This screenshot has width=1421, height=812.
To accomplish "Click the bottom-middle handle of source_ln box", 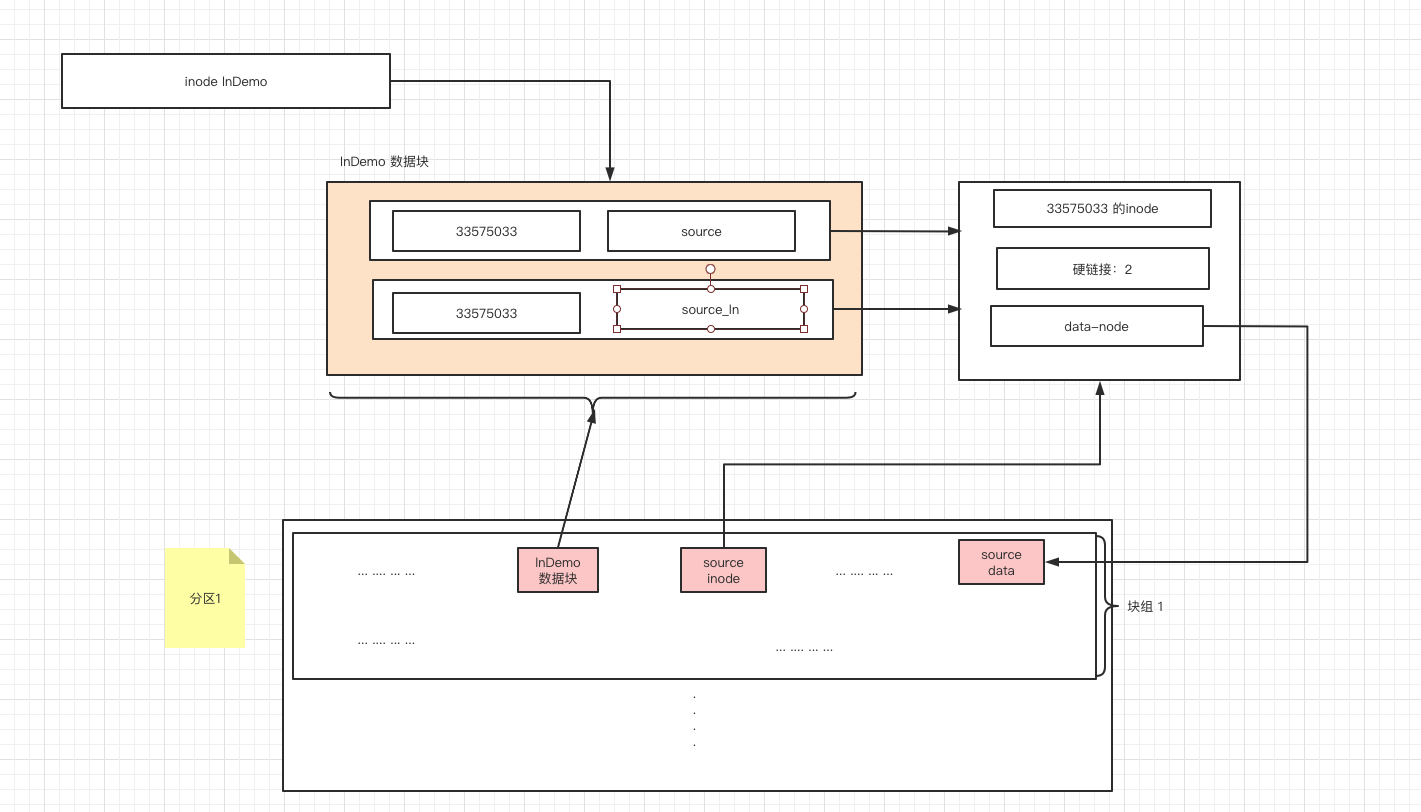I will [x=710, y=328].
